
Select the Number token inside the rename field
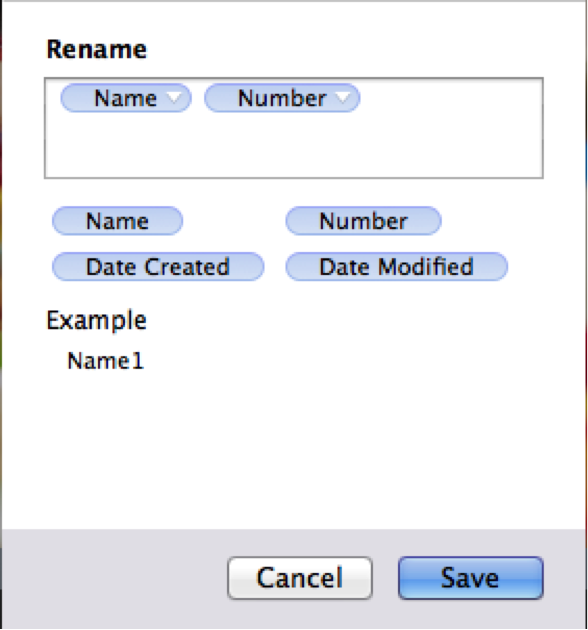tap(282, 98)
